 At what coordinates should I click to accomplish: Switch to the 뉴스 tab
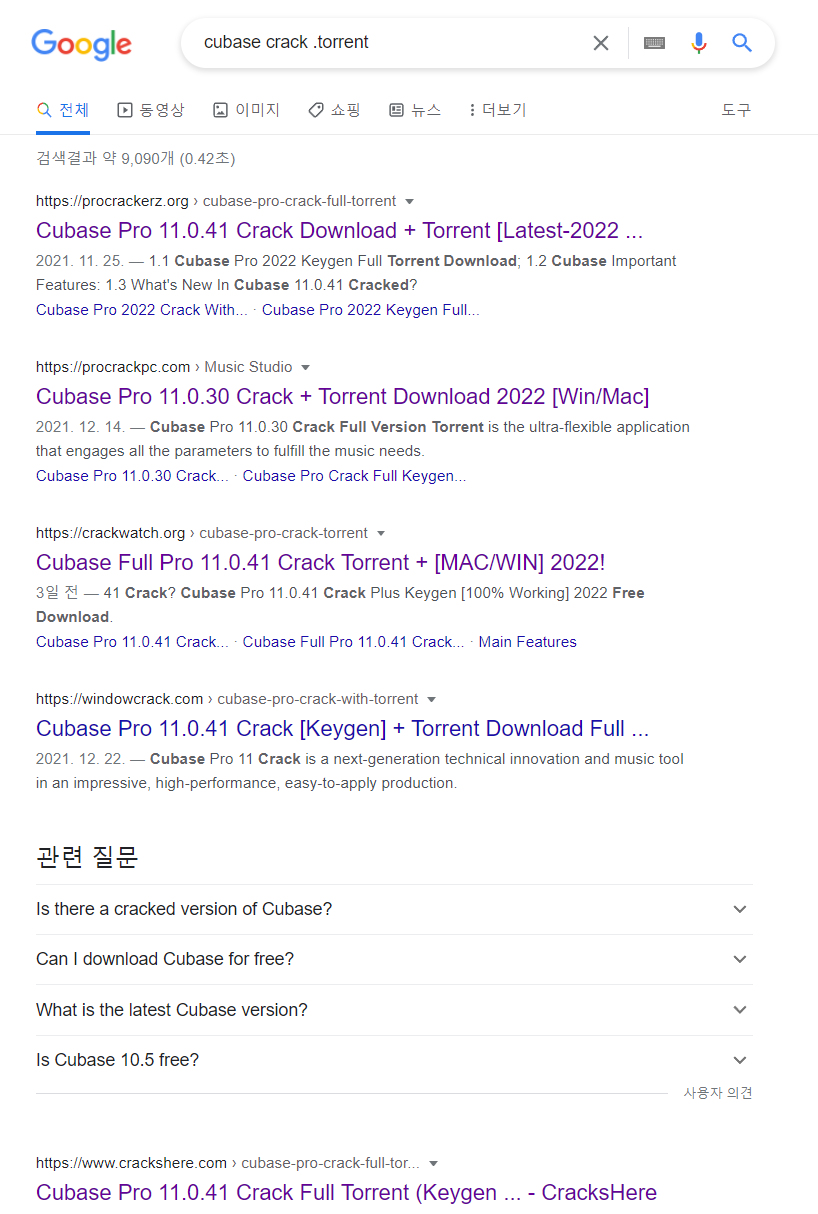click(414, 110)
